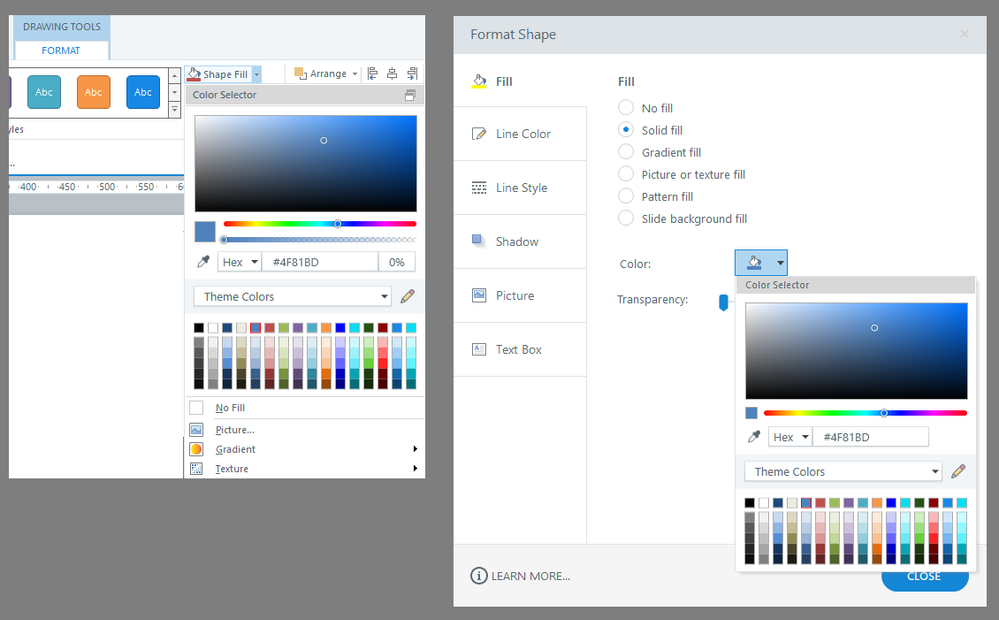The image size is (999, 620).
Task: Open the Hex color mode dropdown in the left panel
Action: [240, 262]
